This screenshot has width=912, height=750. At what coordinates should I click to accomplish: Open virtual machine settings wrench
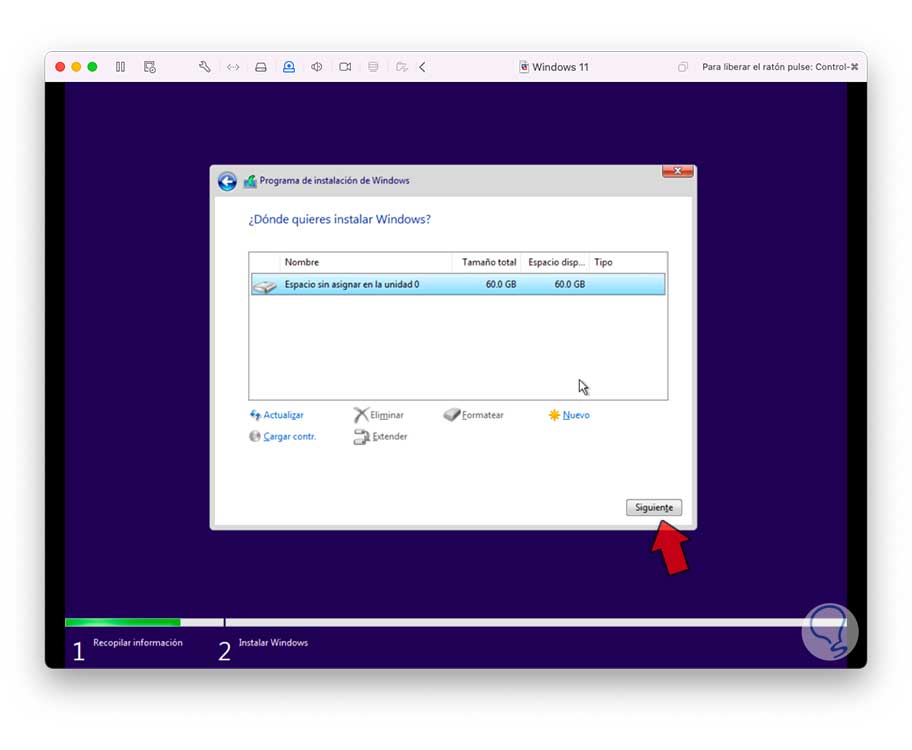pos(205,67)
